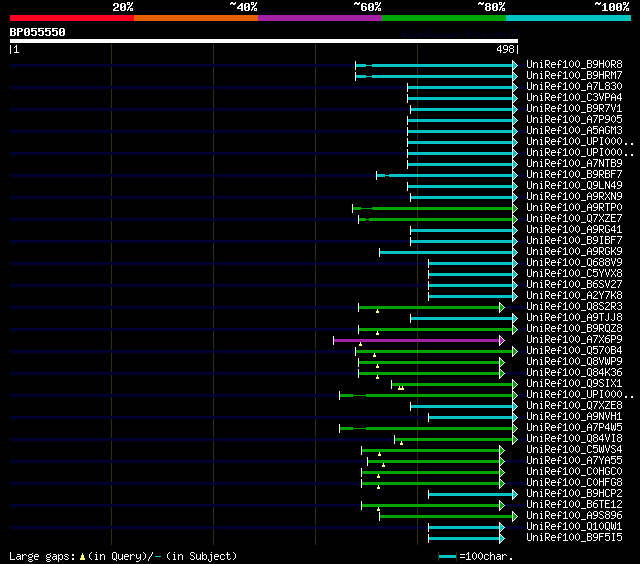This screenshot has width=640, height=564.
Task: Select hit label UniRef100_B9RBF7
Action: (x=574, y=175)
